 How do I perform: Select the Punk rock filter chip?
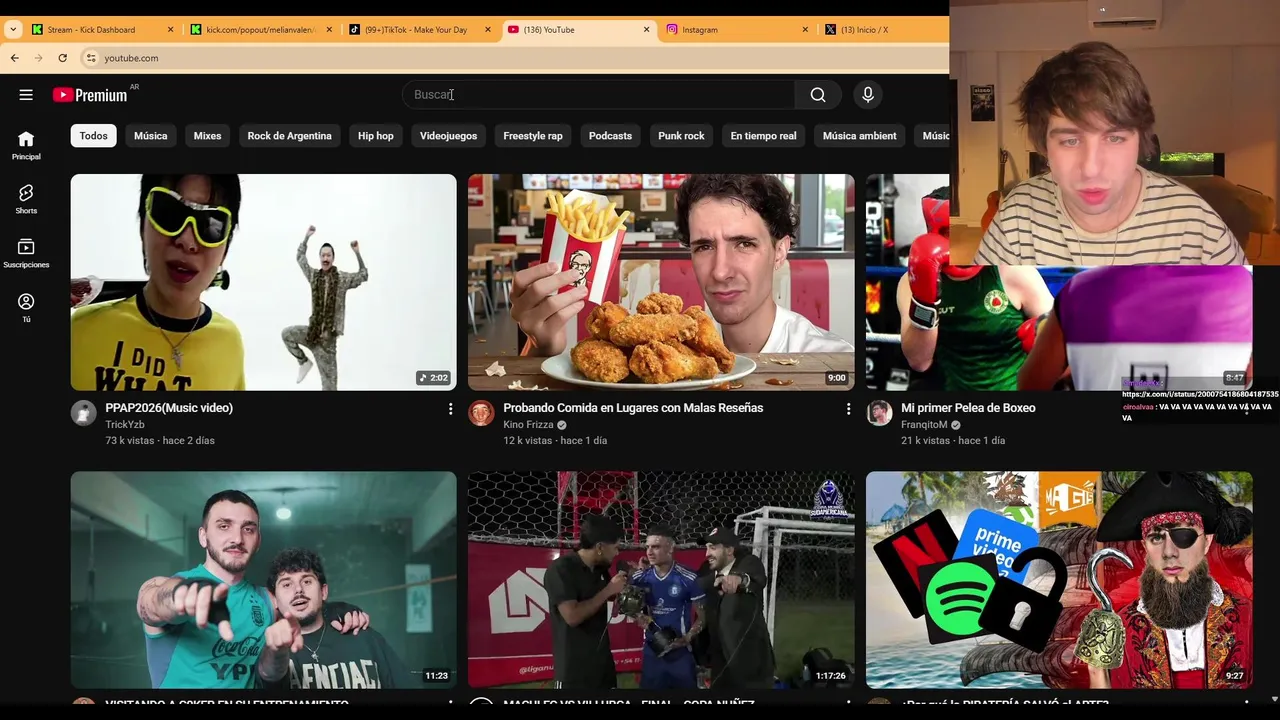point(681,136)
